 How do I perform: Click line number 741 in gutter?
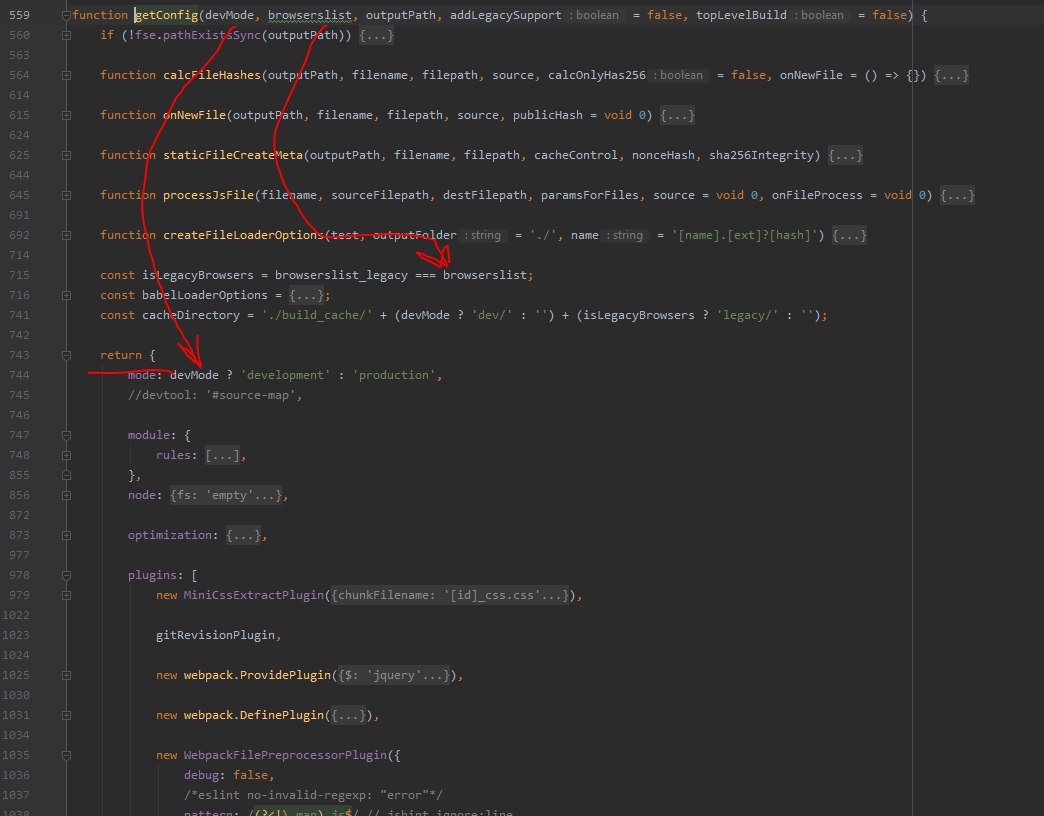[x=19, y=315]
